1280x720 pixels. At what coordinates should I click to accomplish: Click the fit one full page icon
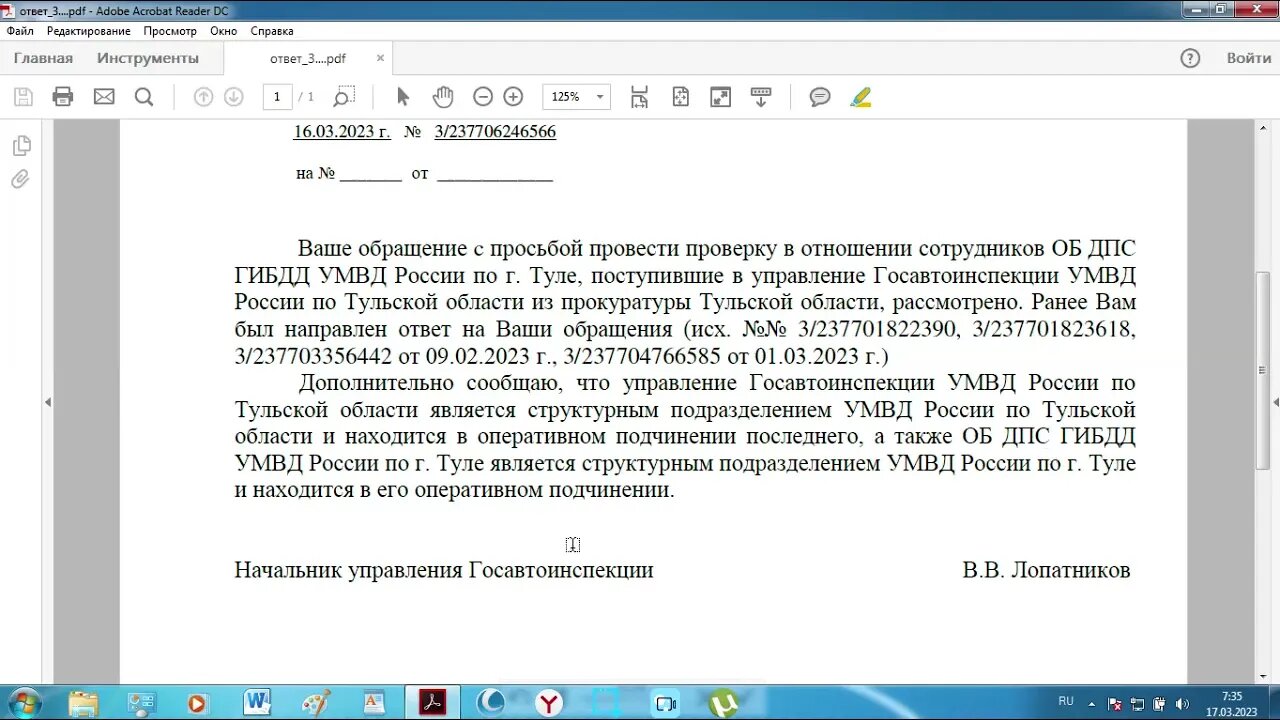click(x=680, y=97)
